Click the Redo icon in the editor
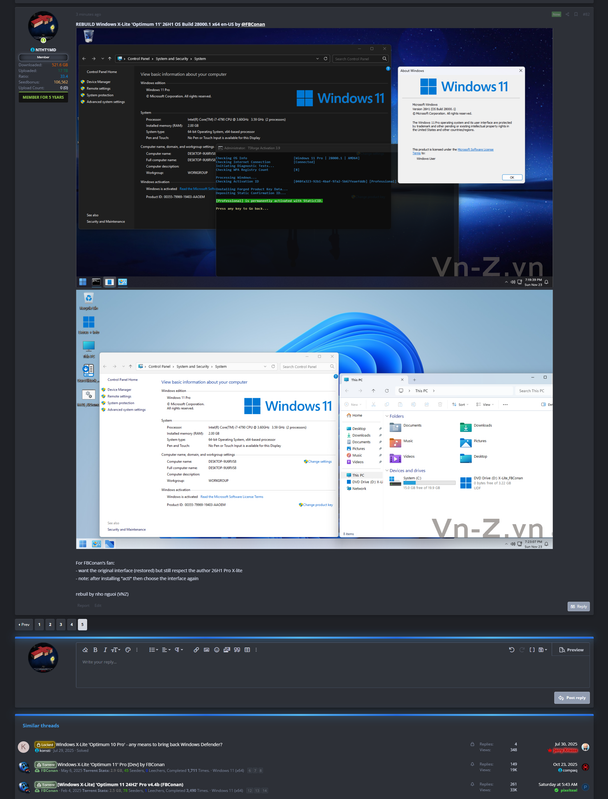This screenshot has height=799, width=608. [x=522, y=650]
